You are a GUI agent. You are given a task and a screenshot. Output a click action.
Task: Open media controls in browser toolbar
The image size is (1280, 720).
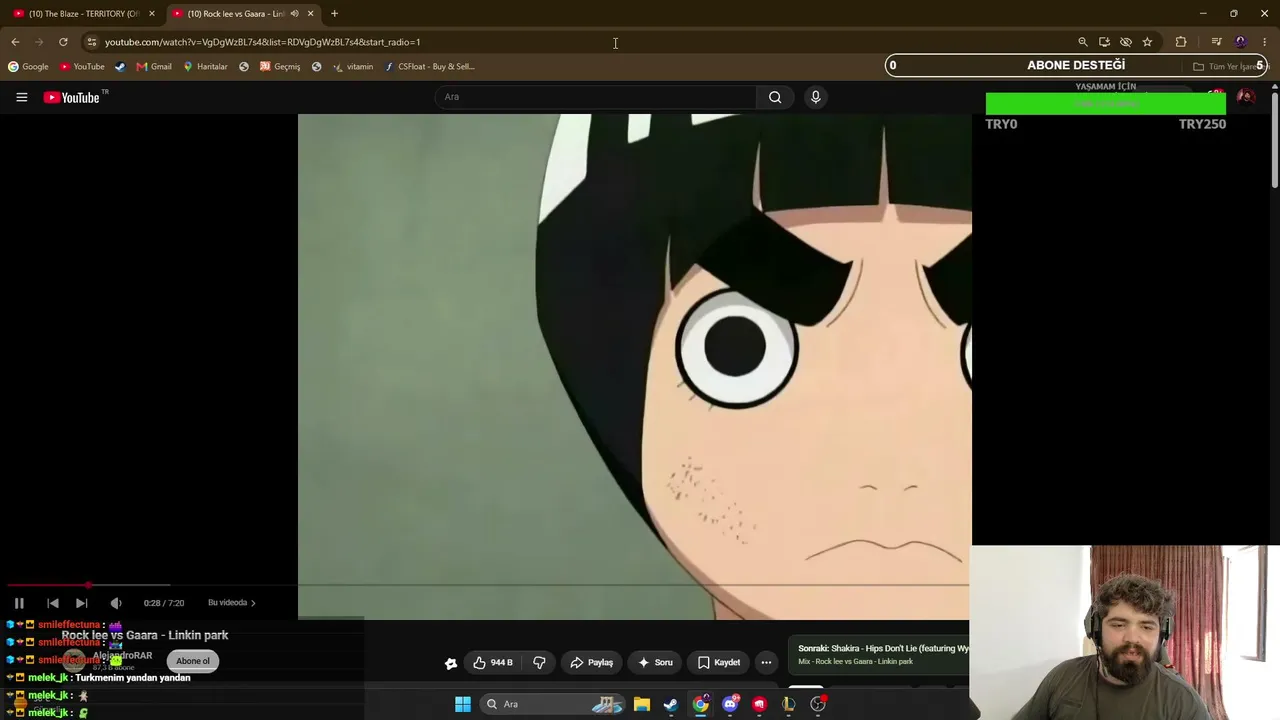click(x=1216, y=42)
